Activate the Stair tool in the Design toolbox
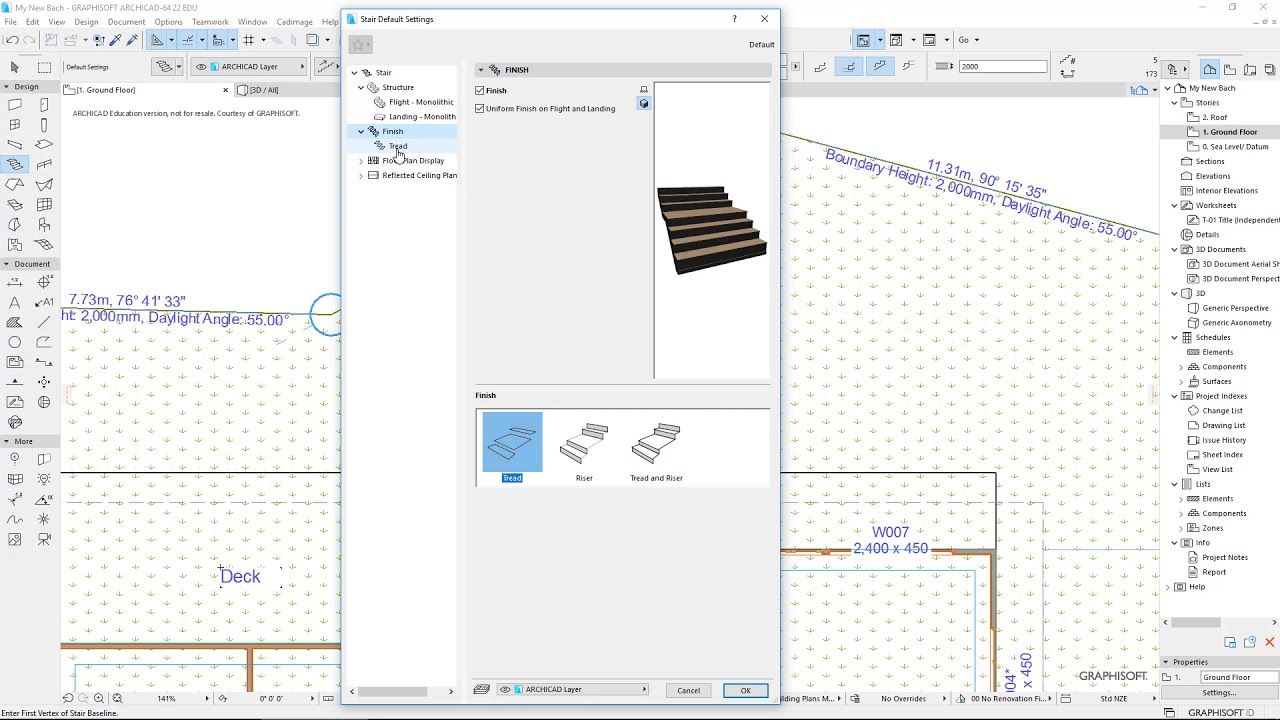 coord(15,165)
